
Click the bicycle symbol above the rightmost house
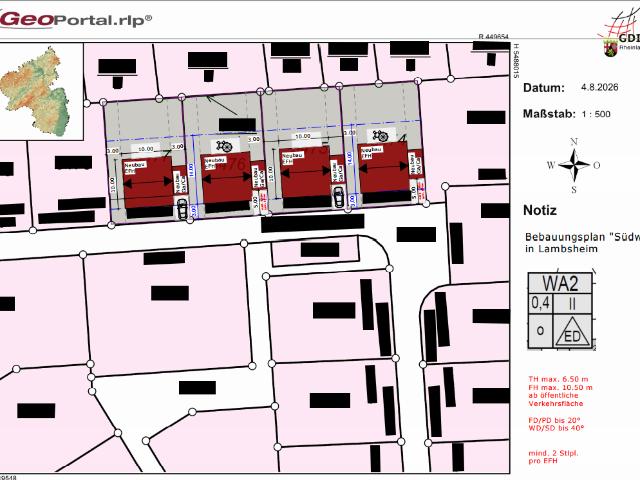tap(380, 136)
